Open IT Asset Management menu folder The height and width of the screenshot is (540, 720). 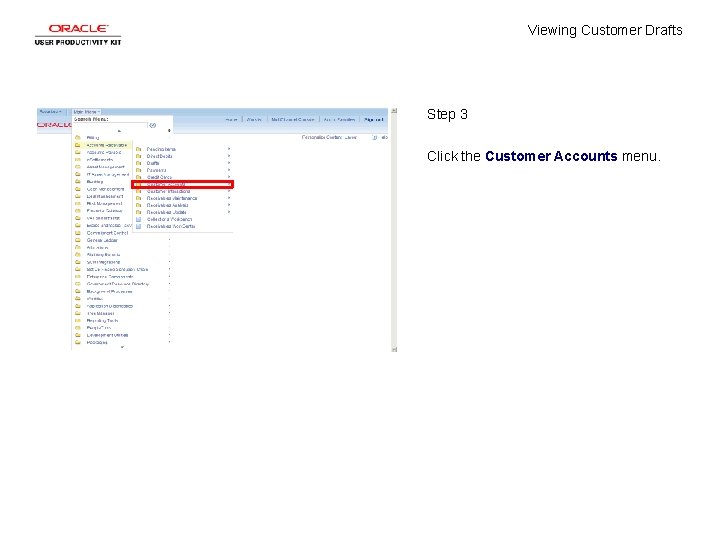point(108,174)
